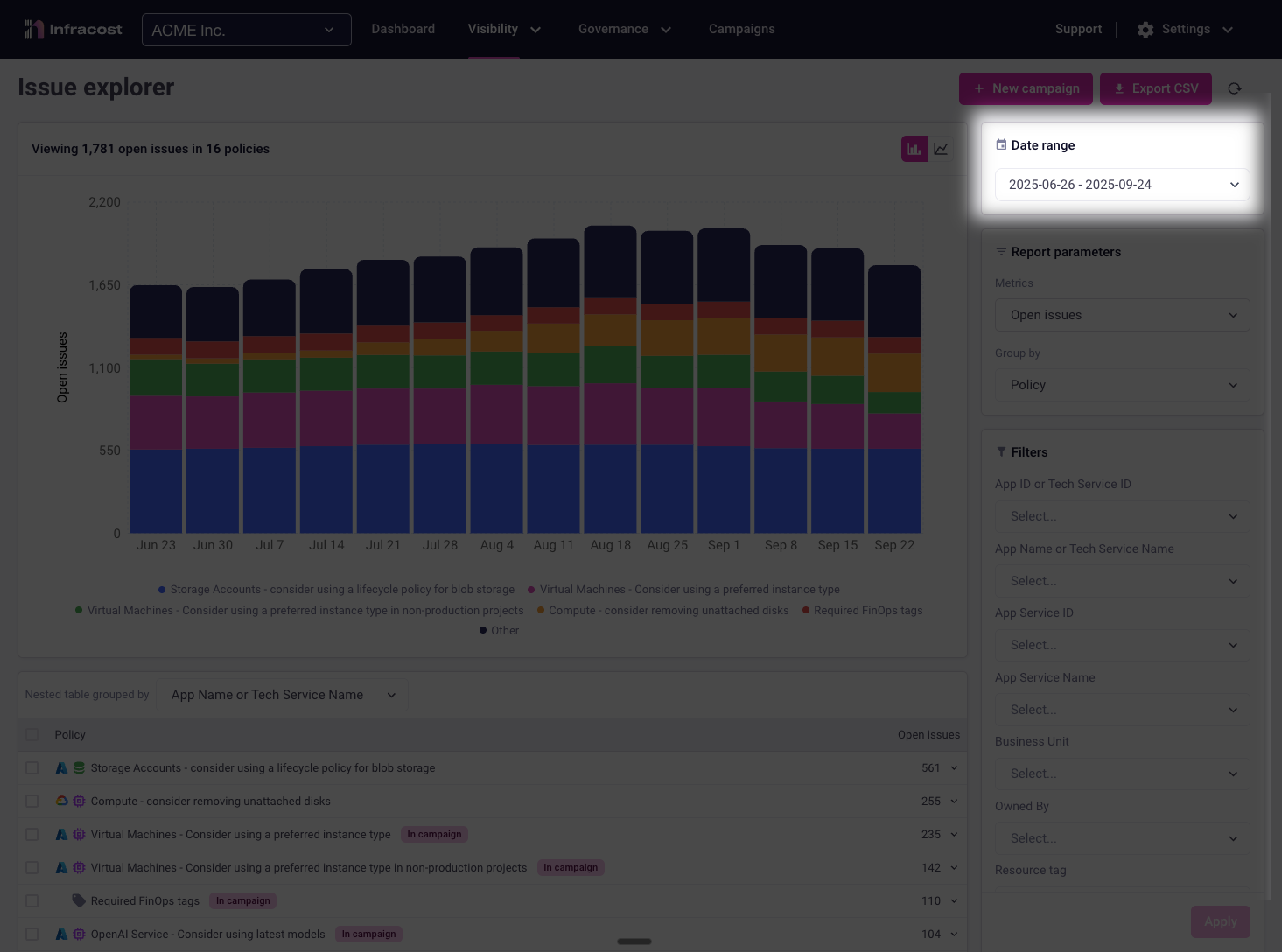Click the Infracost logo icon
Image resolution: width=1282 pixels, height=952 pixels.
point(33,30)
